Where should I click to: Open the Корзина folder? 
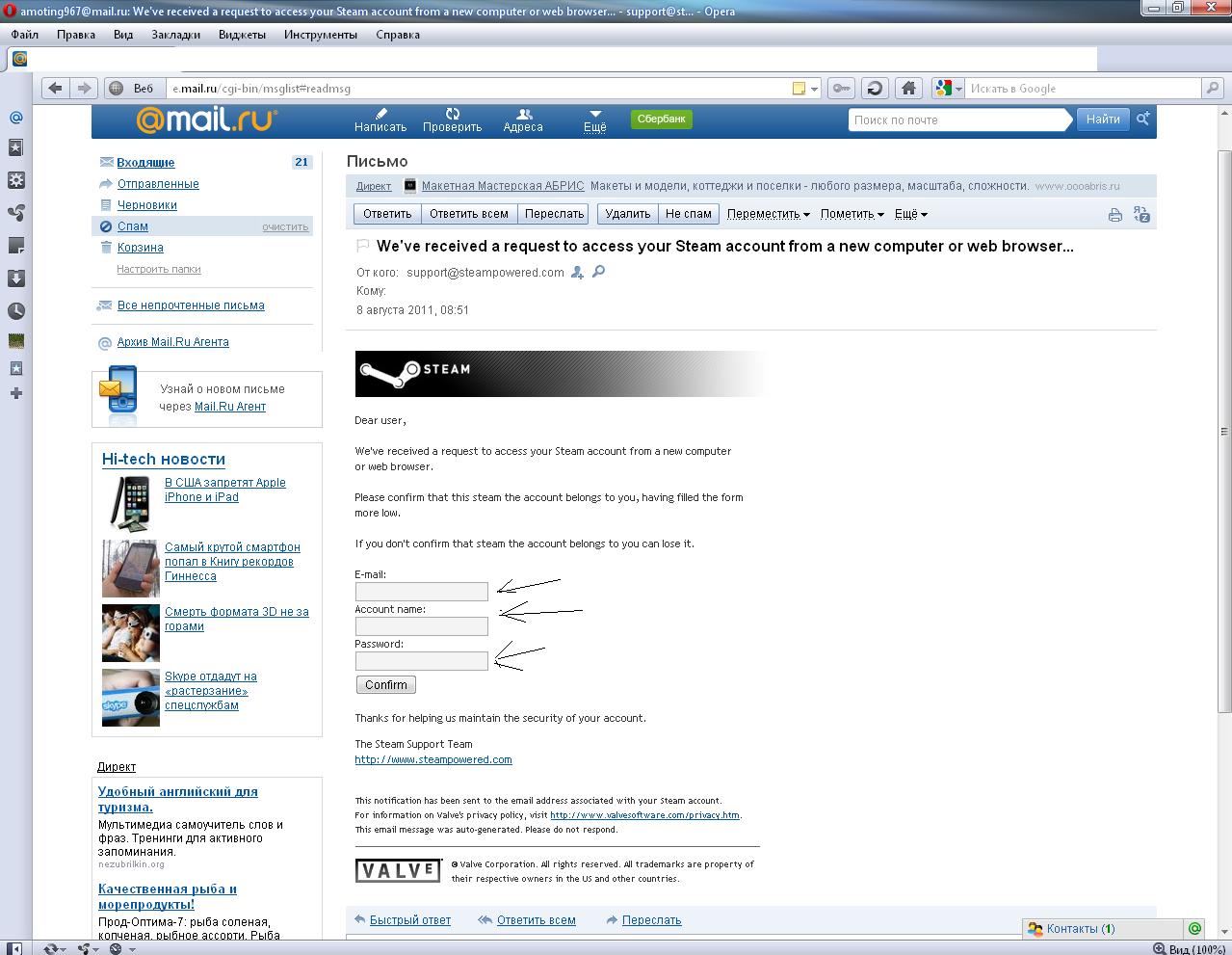click(140, 248)
